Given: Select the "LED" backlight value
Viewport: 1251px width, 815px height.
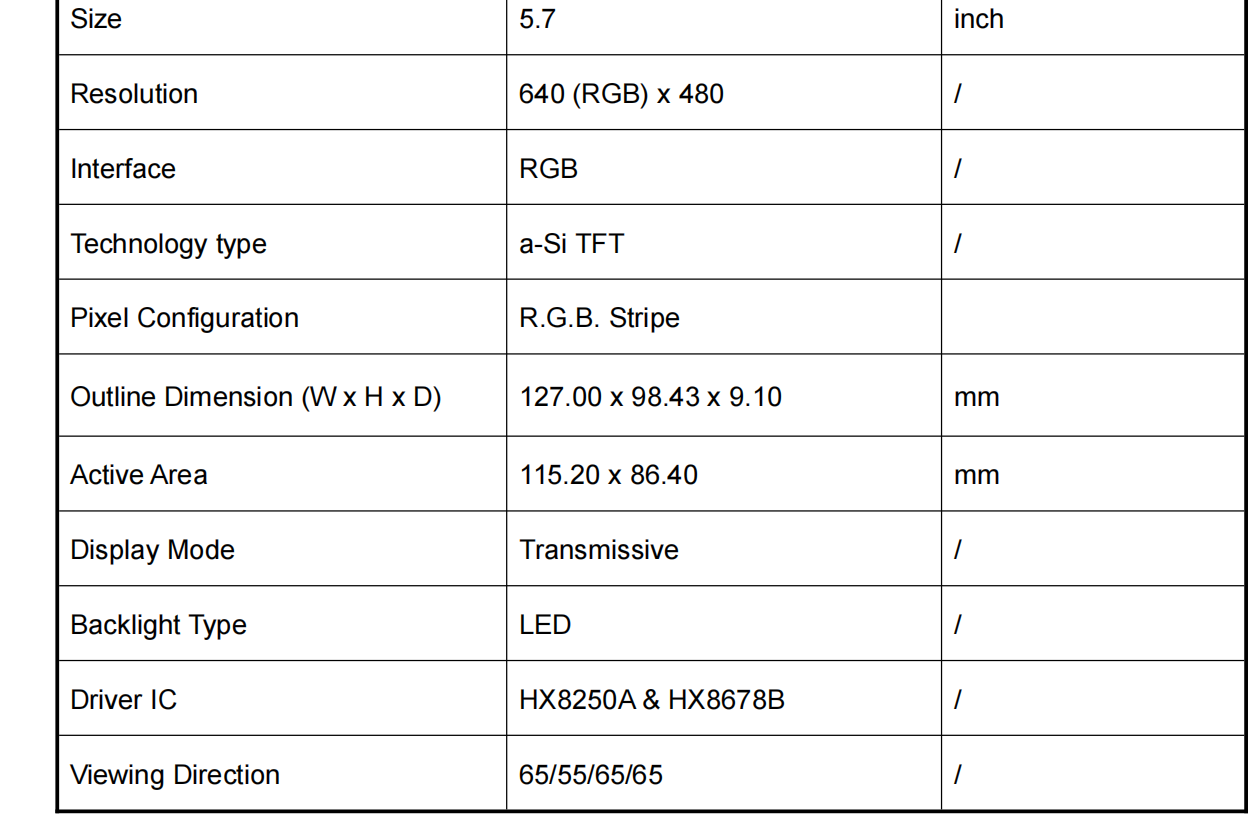Looking at the screenshot, I should tap(545, 625).
